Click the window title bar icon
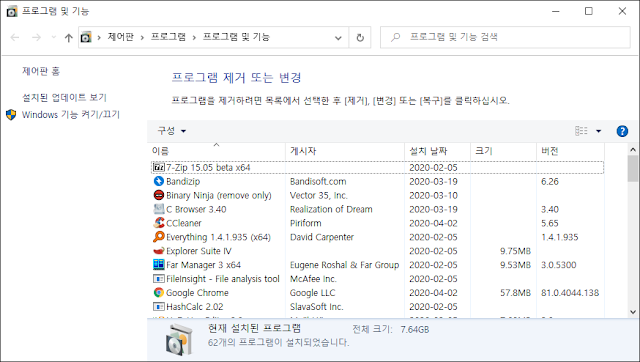Image resolution: width=640 pixels, height=362 pixels. [x=12, y=11]
